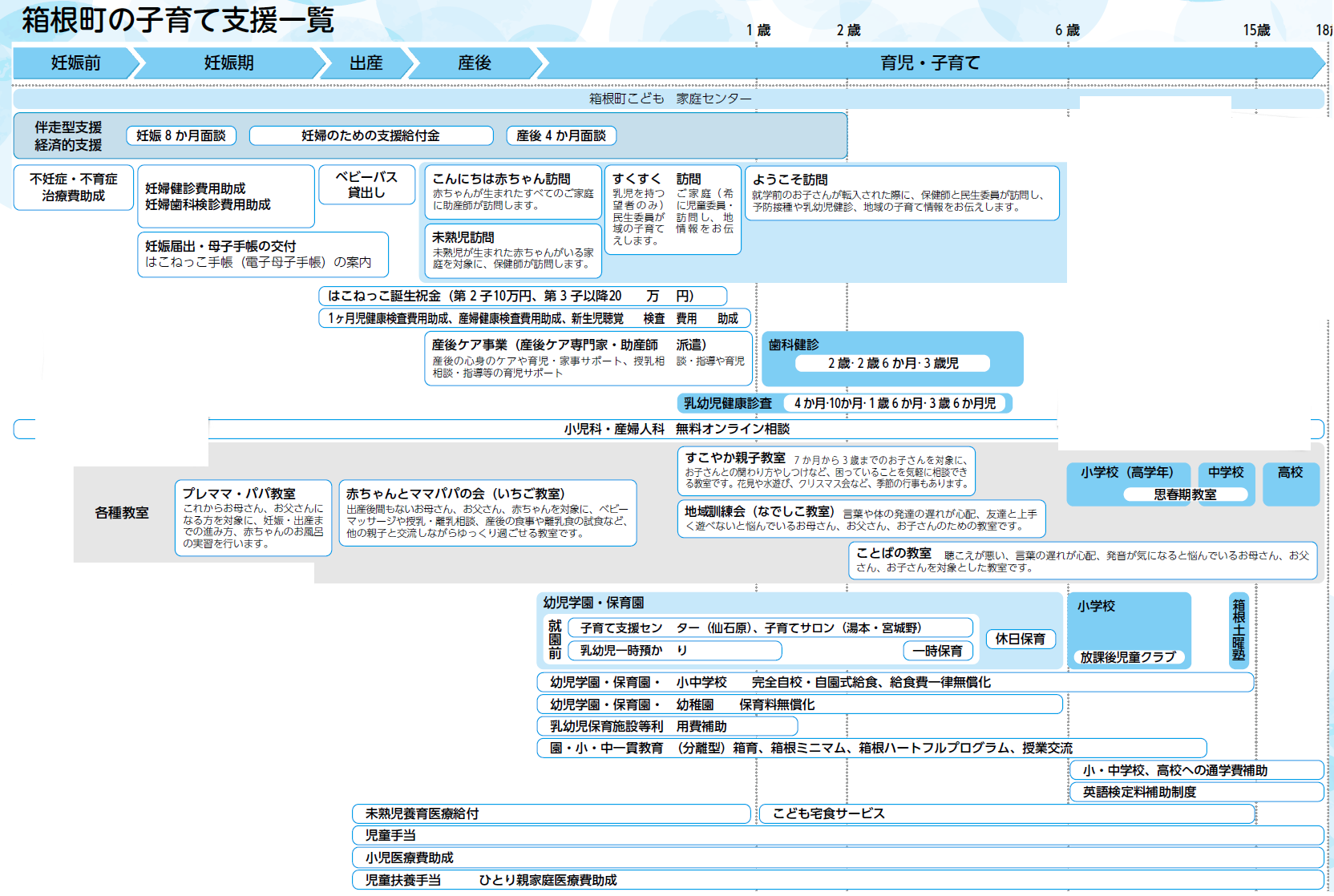Click the 15歳 age marker
The width and height of the screenshot is (1334, 896).
pyautogui.click(x=1257, y=30)
